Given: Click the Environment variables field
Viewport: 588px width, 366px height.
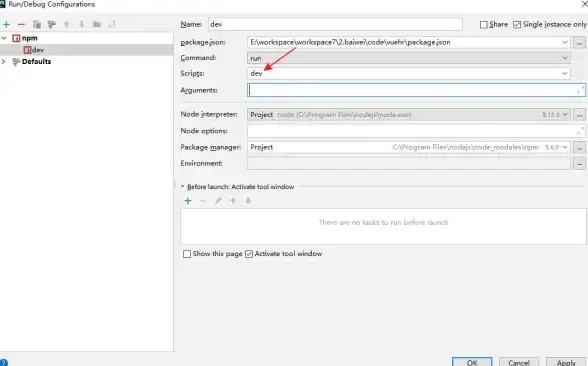Looking at the screenshot, I should [x=409, y=164].
